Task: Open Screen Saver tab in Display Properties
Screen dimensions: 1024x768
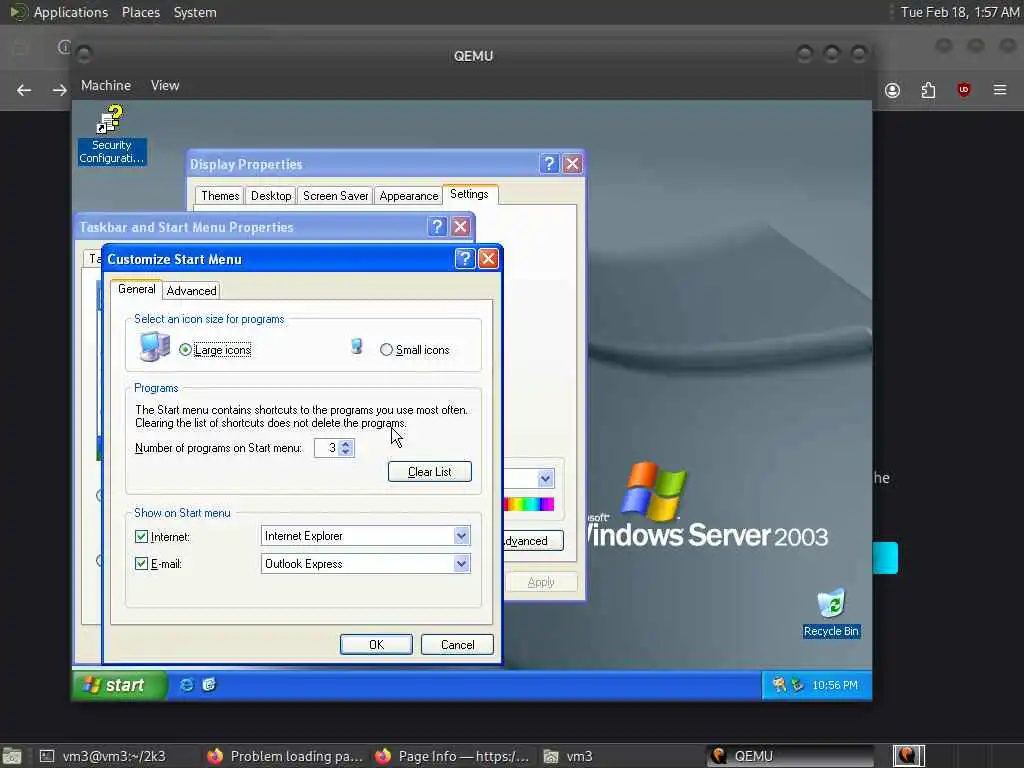Action: 336,196
